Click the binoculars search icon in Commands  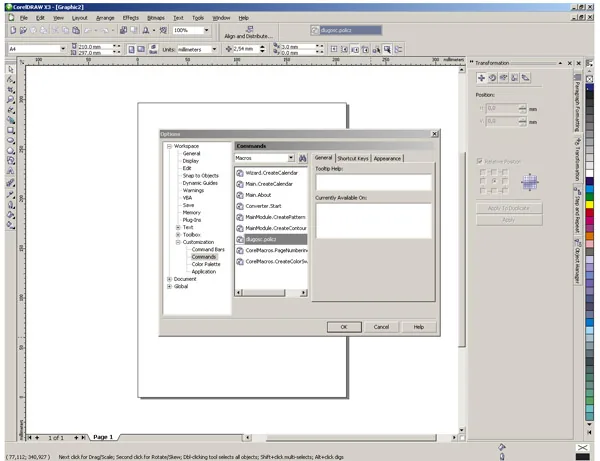click(x=302, y=158)
